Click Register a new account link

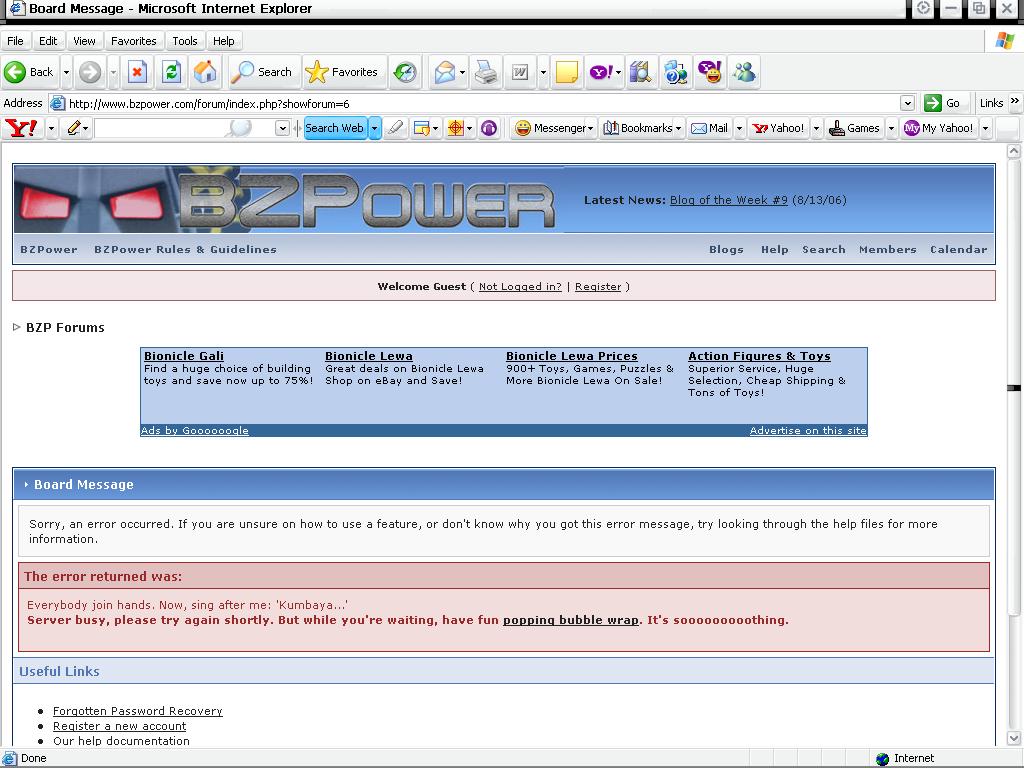(x=120, y=726)
